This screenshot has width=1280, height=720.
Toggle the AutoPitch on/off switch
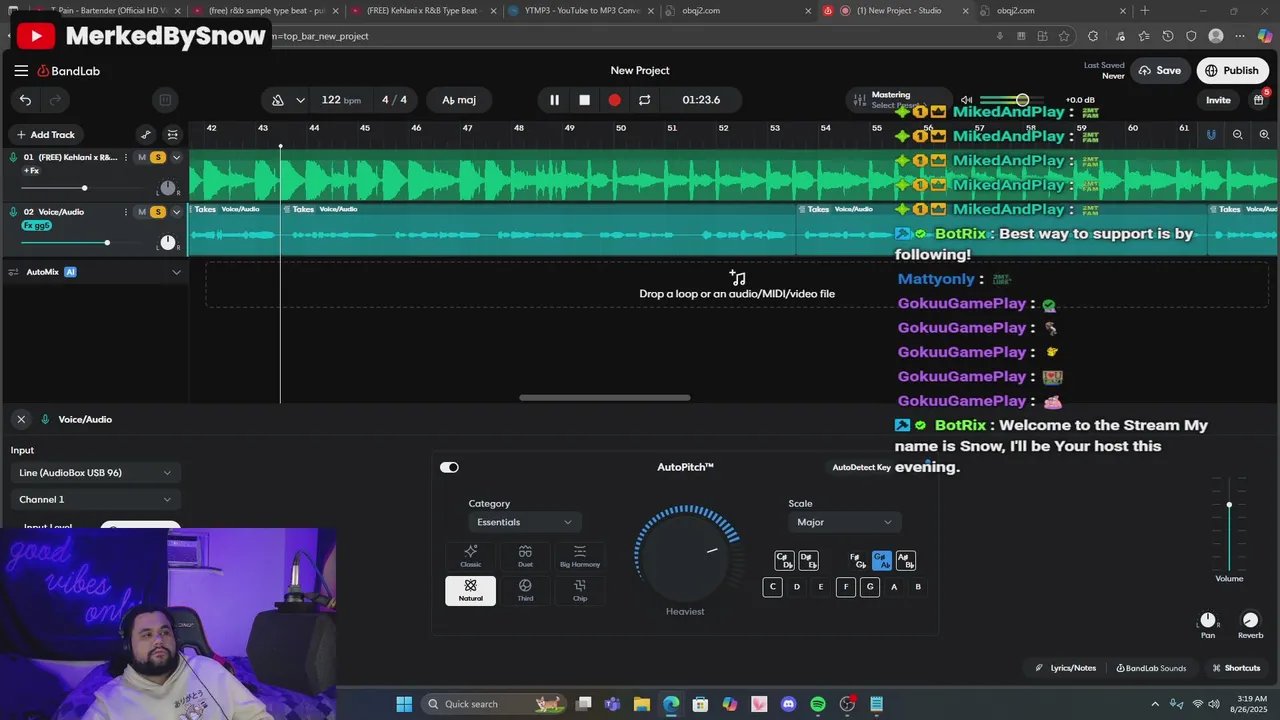tap(449, 467)
